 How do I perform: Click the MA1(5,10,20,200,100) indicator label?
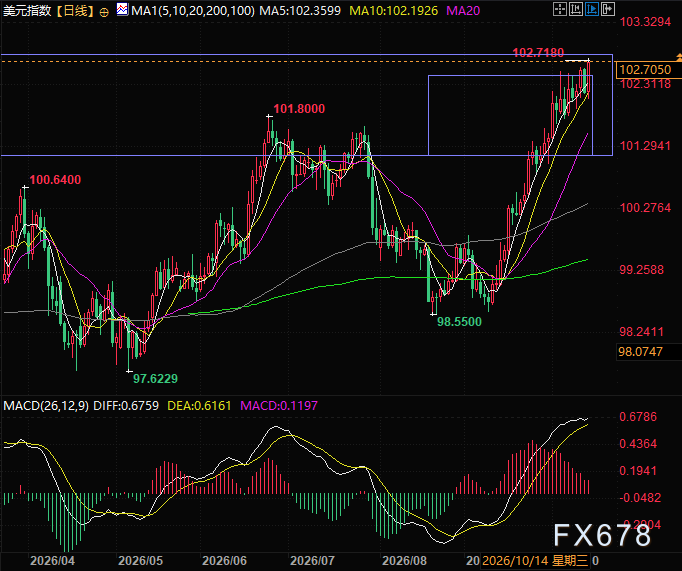pos(193,10)
